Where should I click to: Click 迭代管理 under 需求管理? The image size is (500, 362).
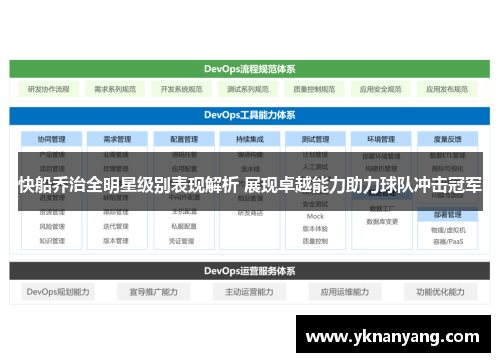[x=116, y=226]
